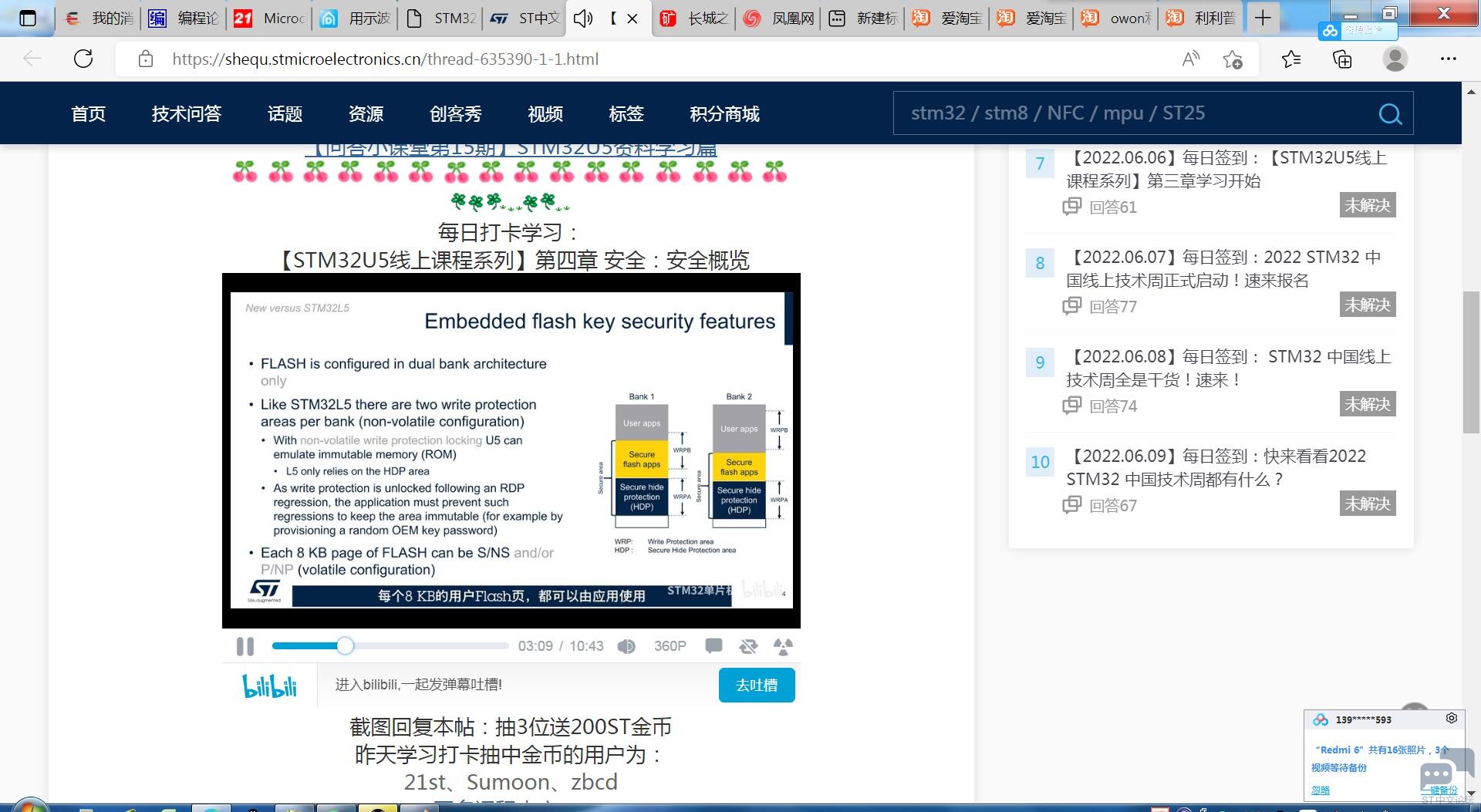
Task: Click 一键备份 in the backup popup
Action: 1439,790
